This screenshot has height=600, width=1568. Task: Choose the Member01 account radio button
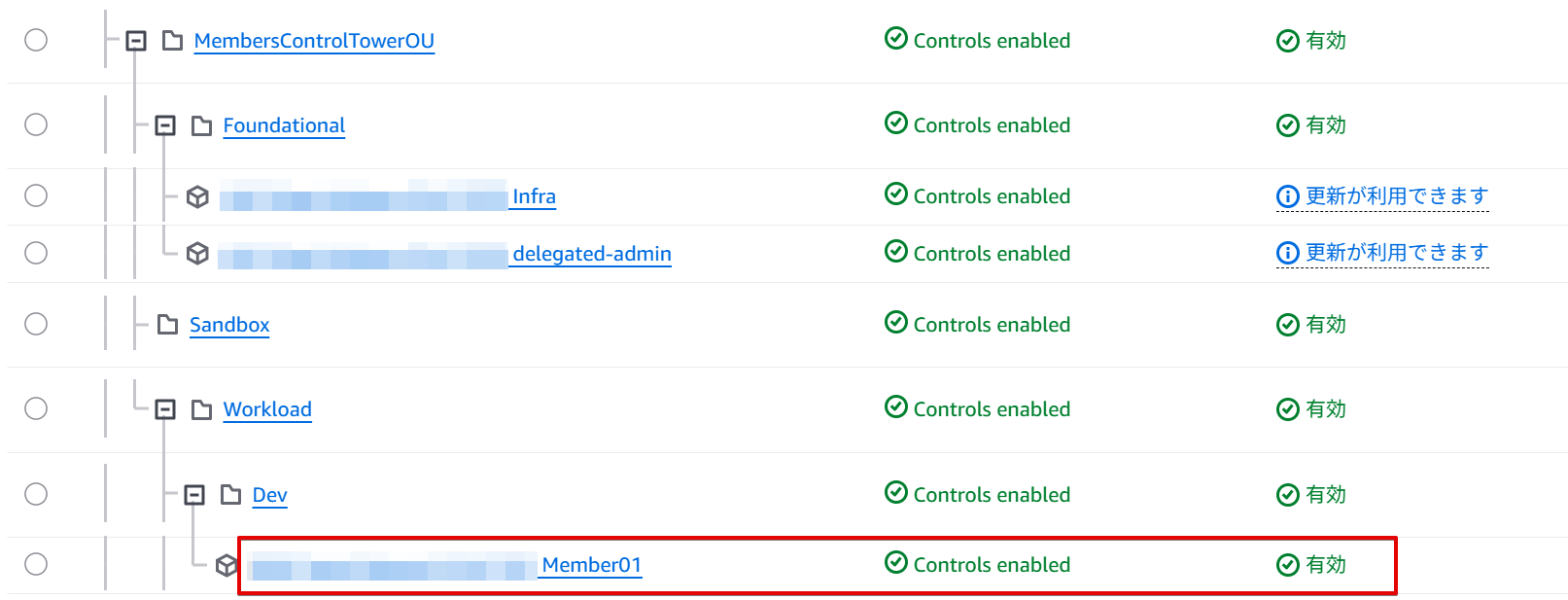36,564
